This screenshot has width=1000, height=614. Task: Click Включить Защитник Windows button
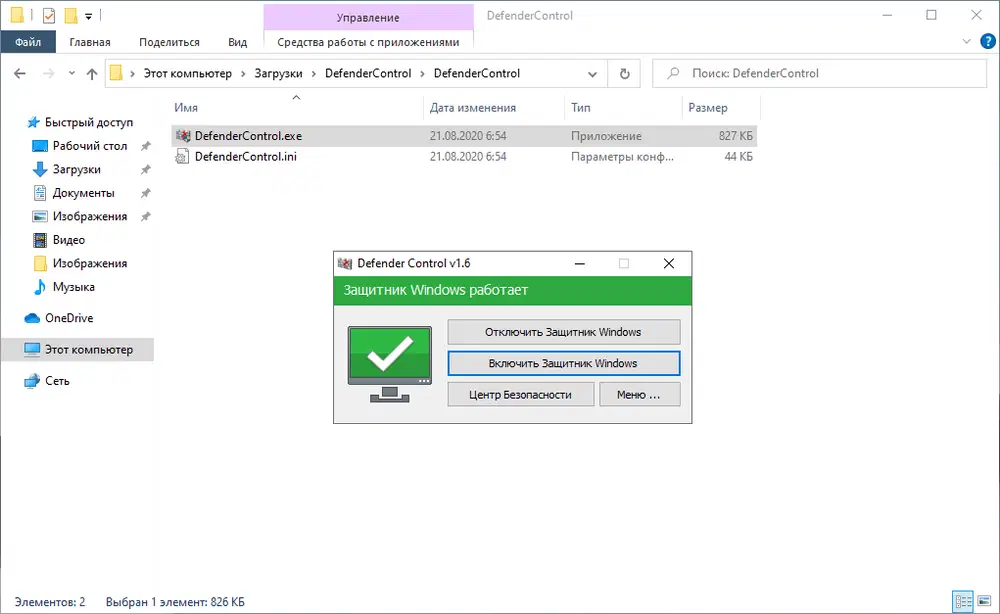(x=564, y=363)
